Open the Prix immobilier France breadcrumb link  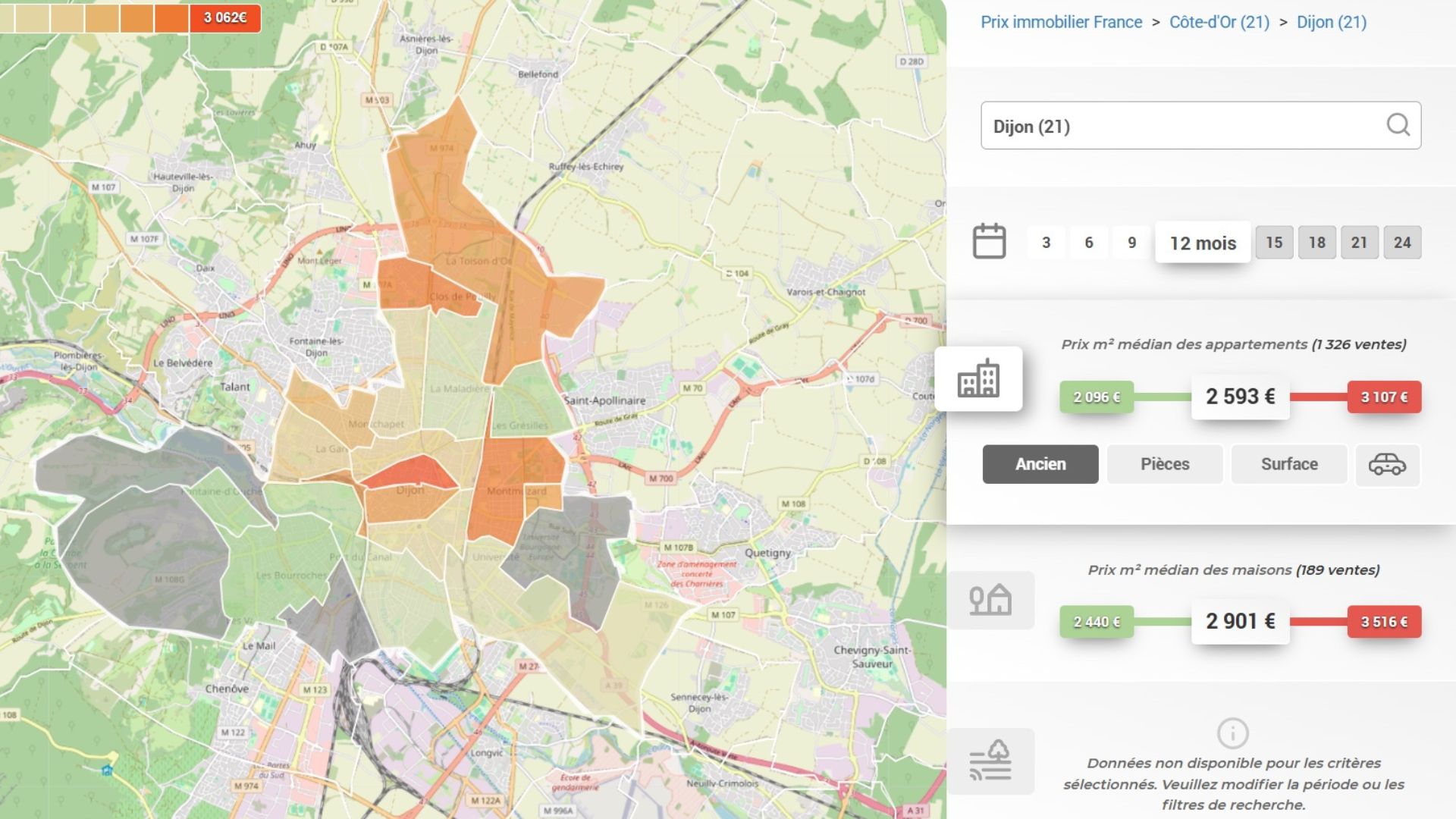point(1059,22)
